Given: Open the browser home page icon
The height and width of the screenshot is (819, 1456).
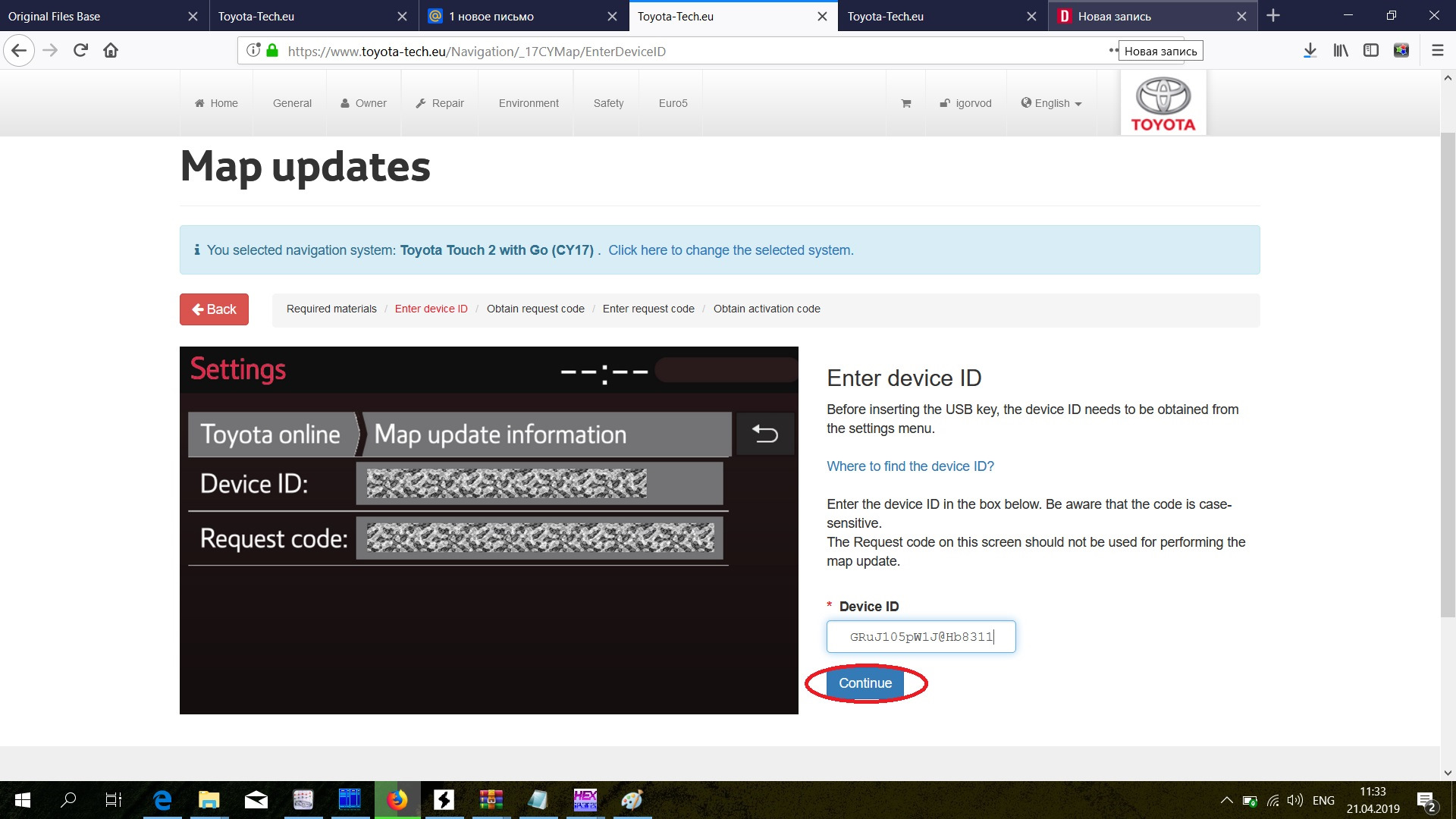Looking at the screenshot, I should 111,51.
